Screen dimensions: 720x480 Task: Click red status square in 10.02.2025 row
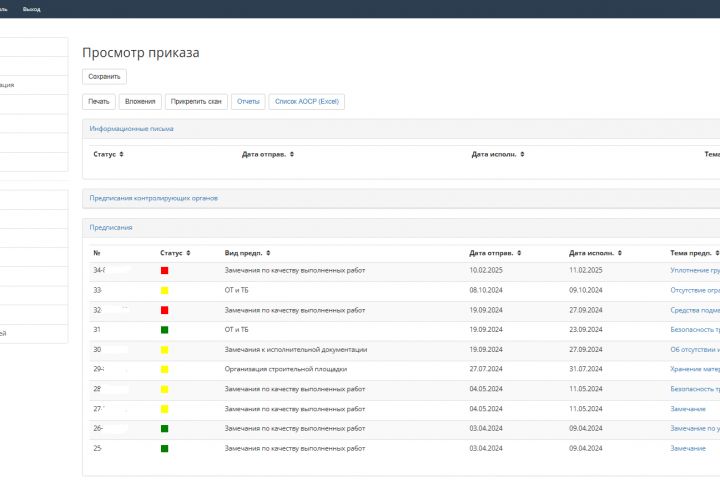click(x=164, y=270)
